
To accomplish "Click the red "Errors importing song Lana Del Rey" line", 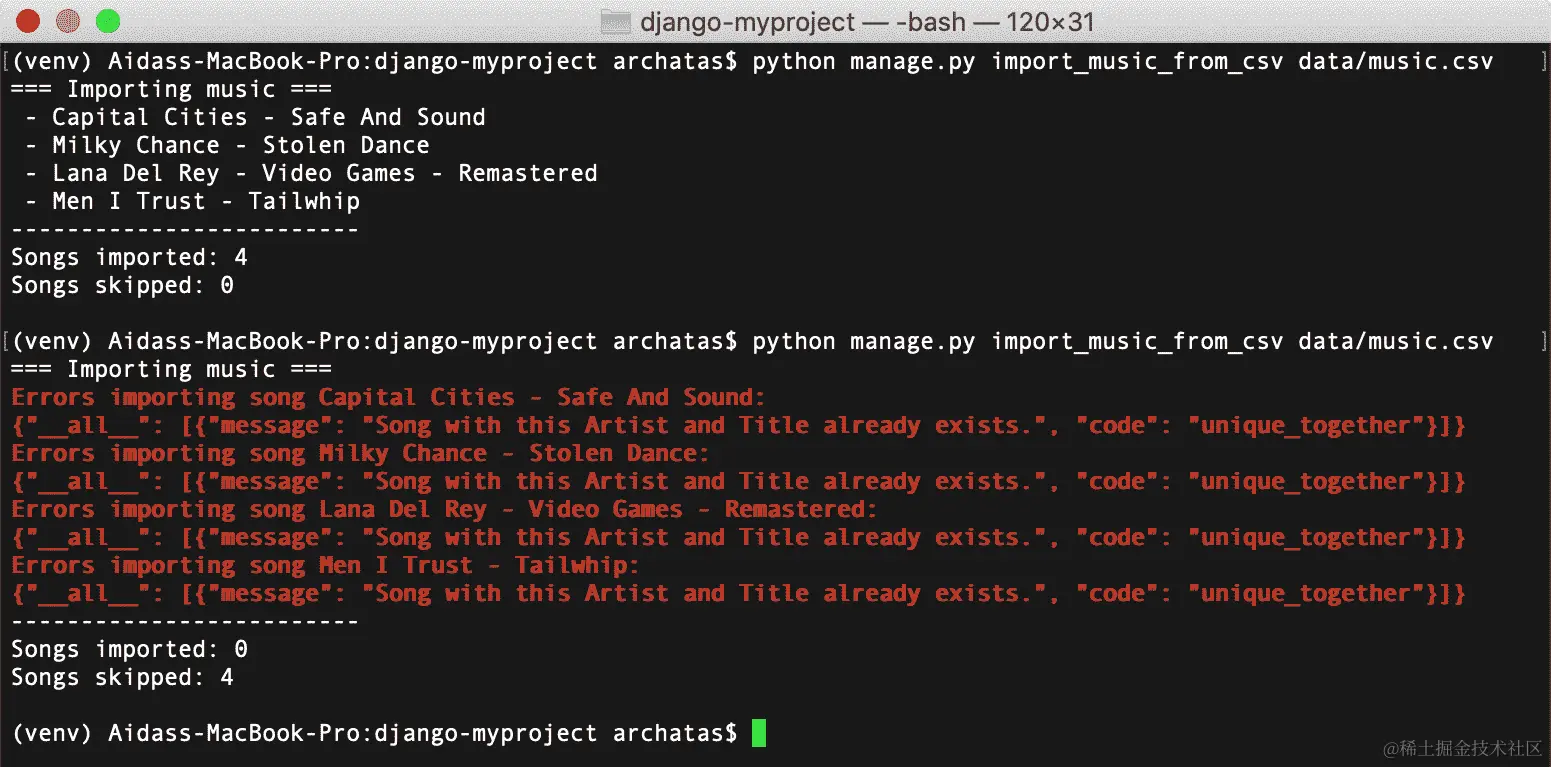I will pos(444,509).
